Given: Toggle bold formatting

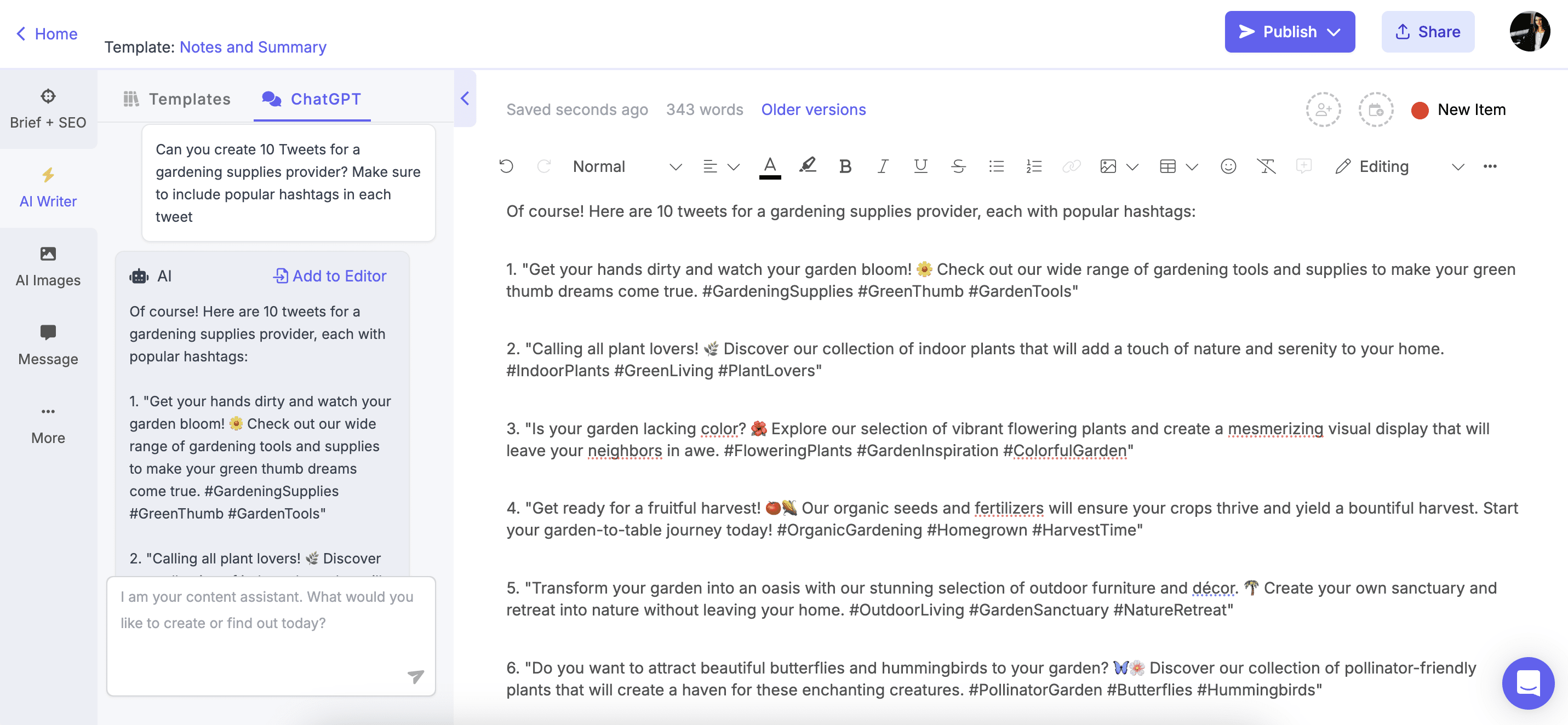Looking at the screenshot, I should (x=845, y=166).
